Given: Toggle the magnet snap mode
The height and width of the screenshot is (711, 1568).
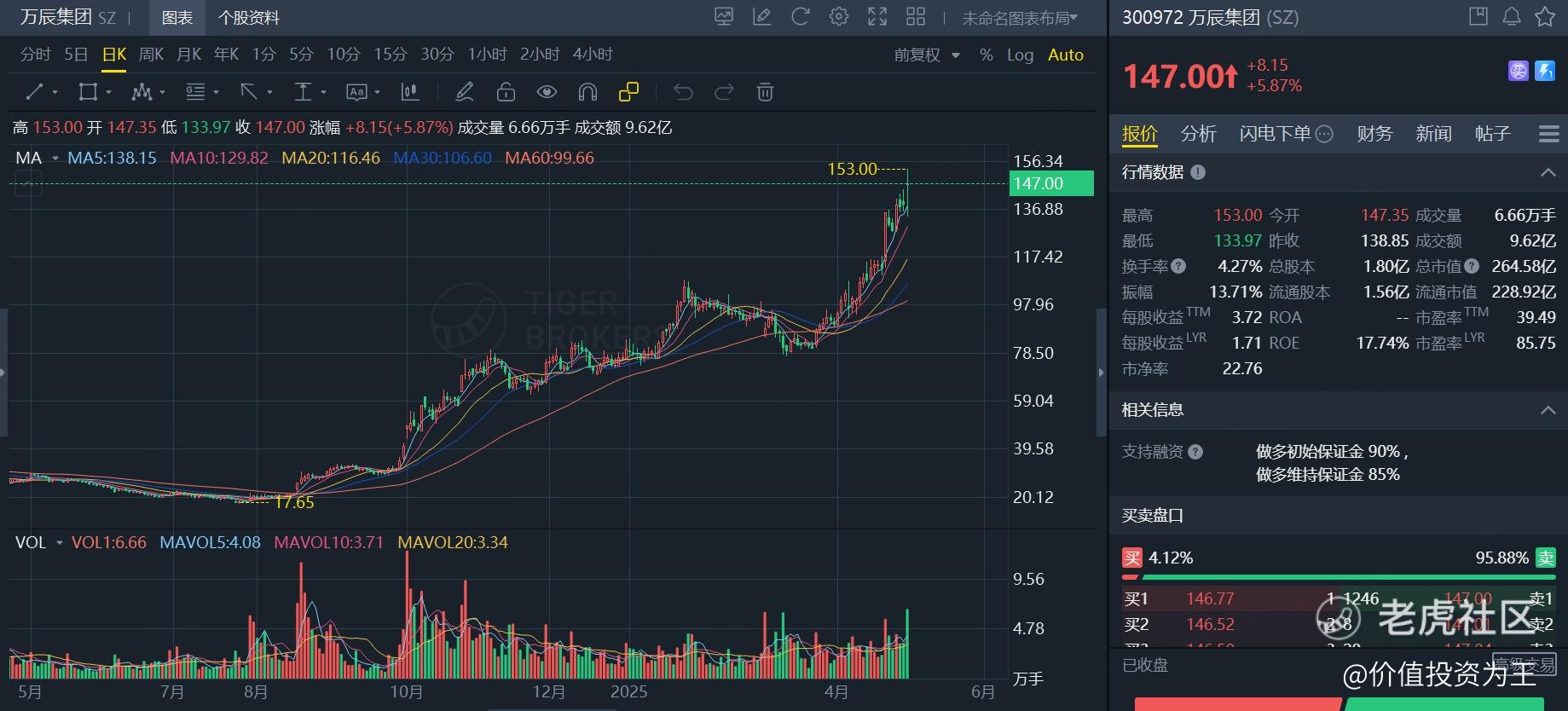Looking at the screenshot, I should (587, 92).
